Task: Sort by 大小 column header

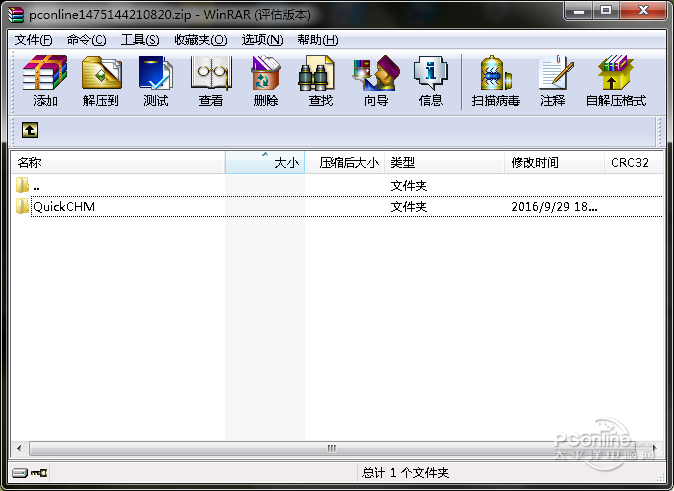Action: [x=265, y=163]
